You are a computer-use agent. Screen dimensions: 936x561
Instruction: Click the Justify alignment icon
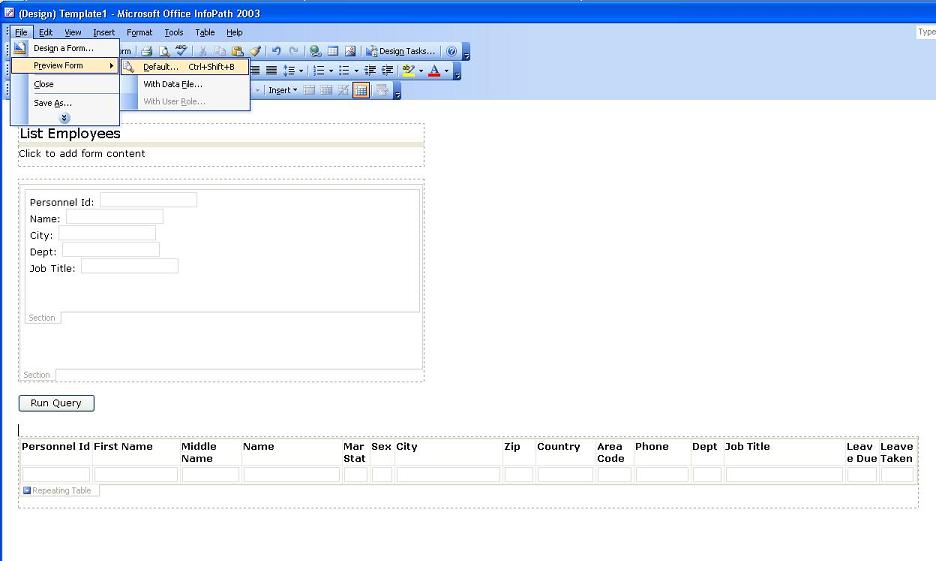271,70
